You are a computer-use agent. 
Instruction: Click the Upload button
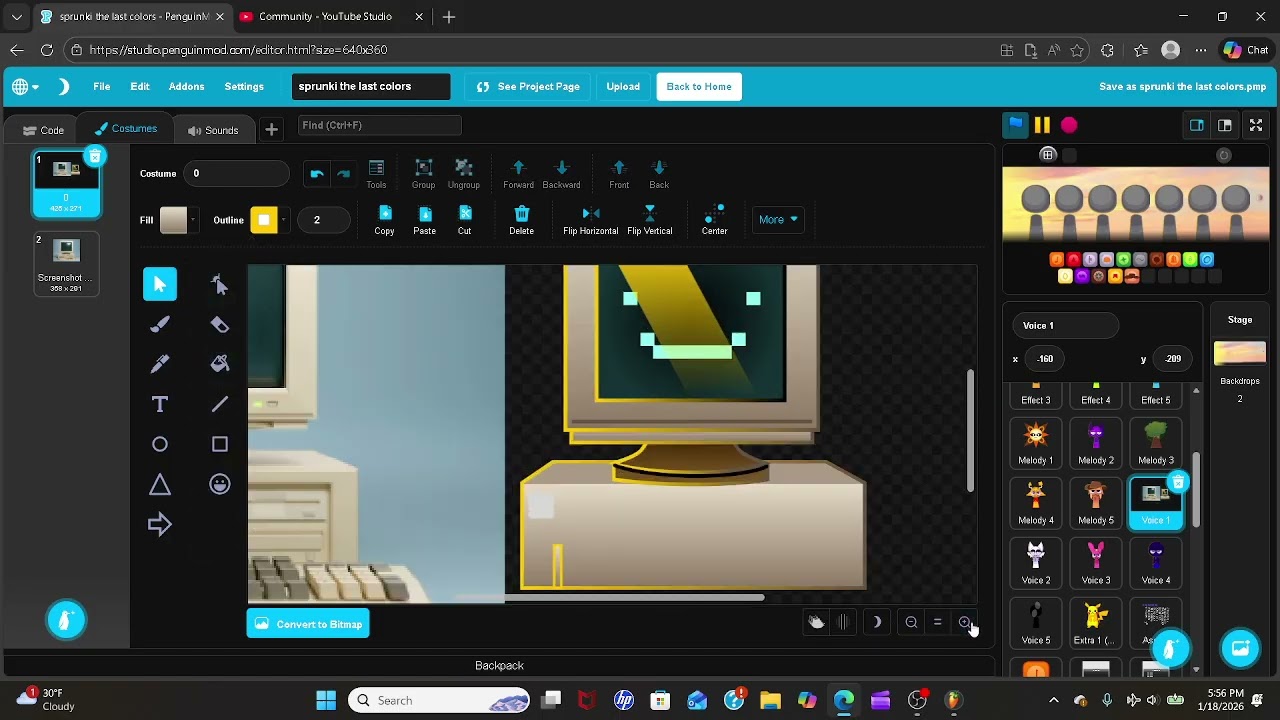point(623,87)
